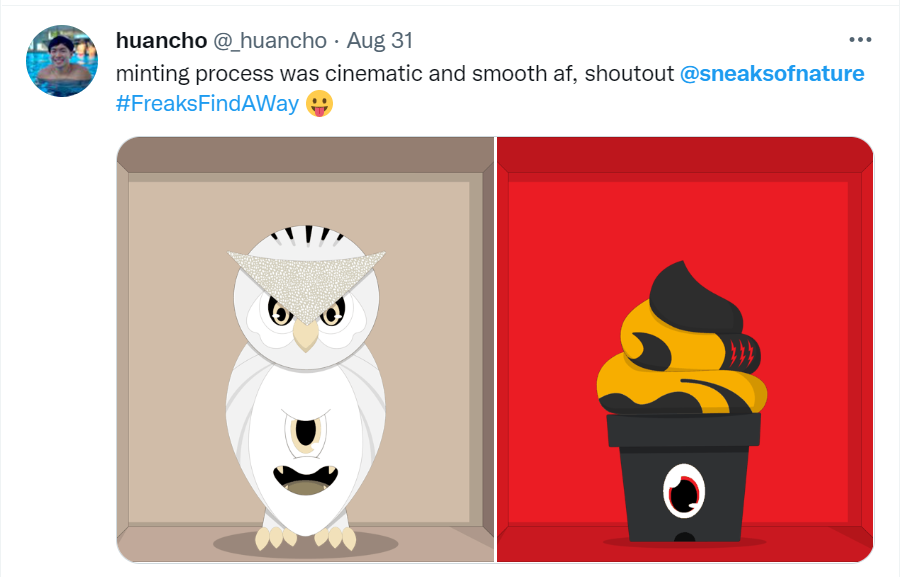The image size is (902, 577).
Task: Open the three-dot more options menu
Action: [x=860, y=40]
